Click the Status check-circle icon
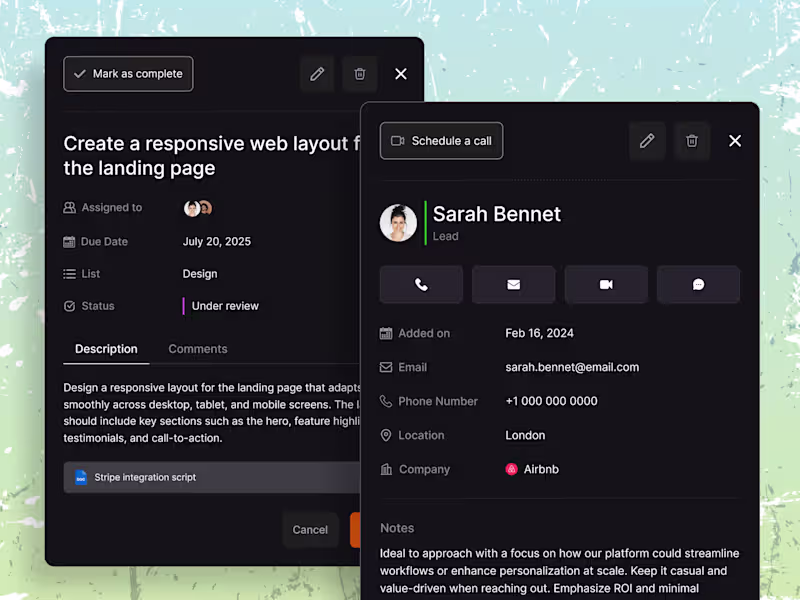Viewport: 800px width, 600px height. coord(69,306)
